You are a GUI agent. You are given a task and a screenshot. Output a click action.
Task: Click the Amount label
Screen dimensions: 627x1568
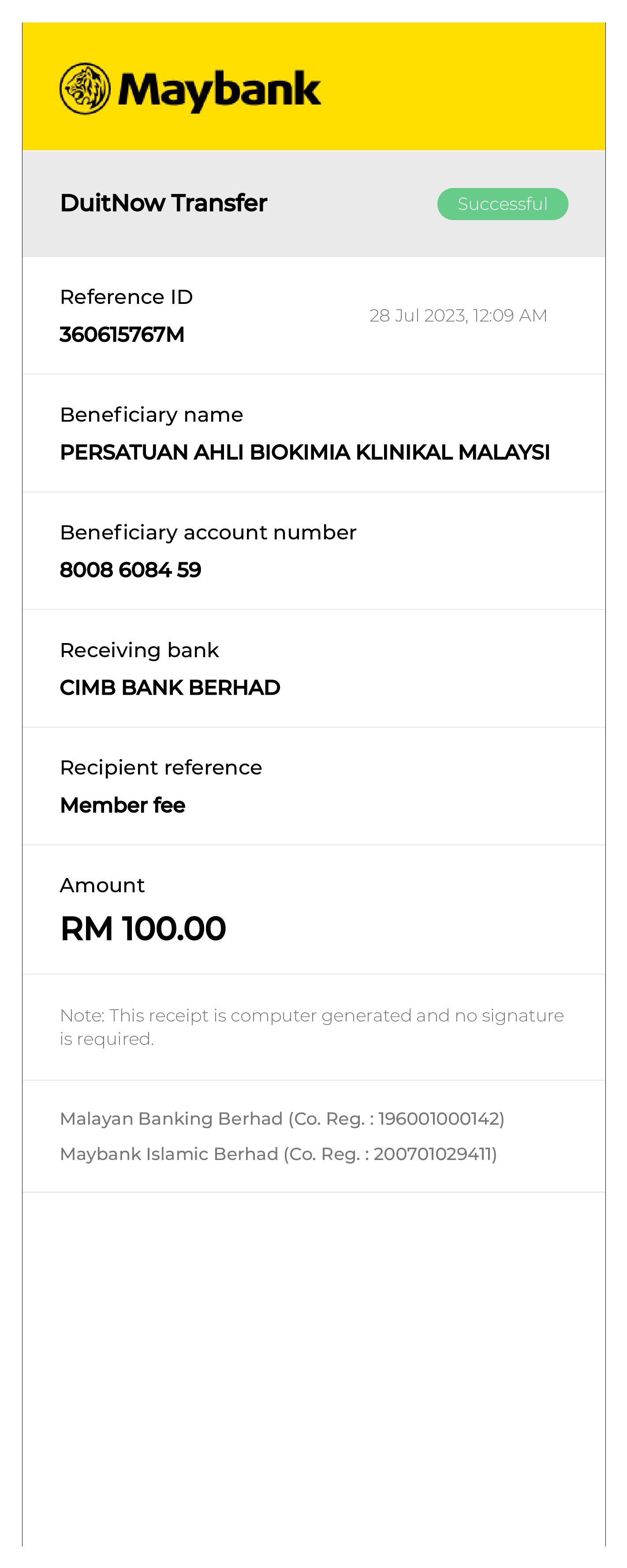tap(102, 885)
